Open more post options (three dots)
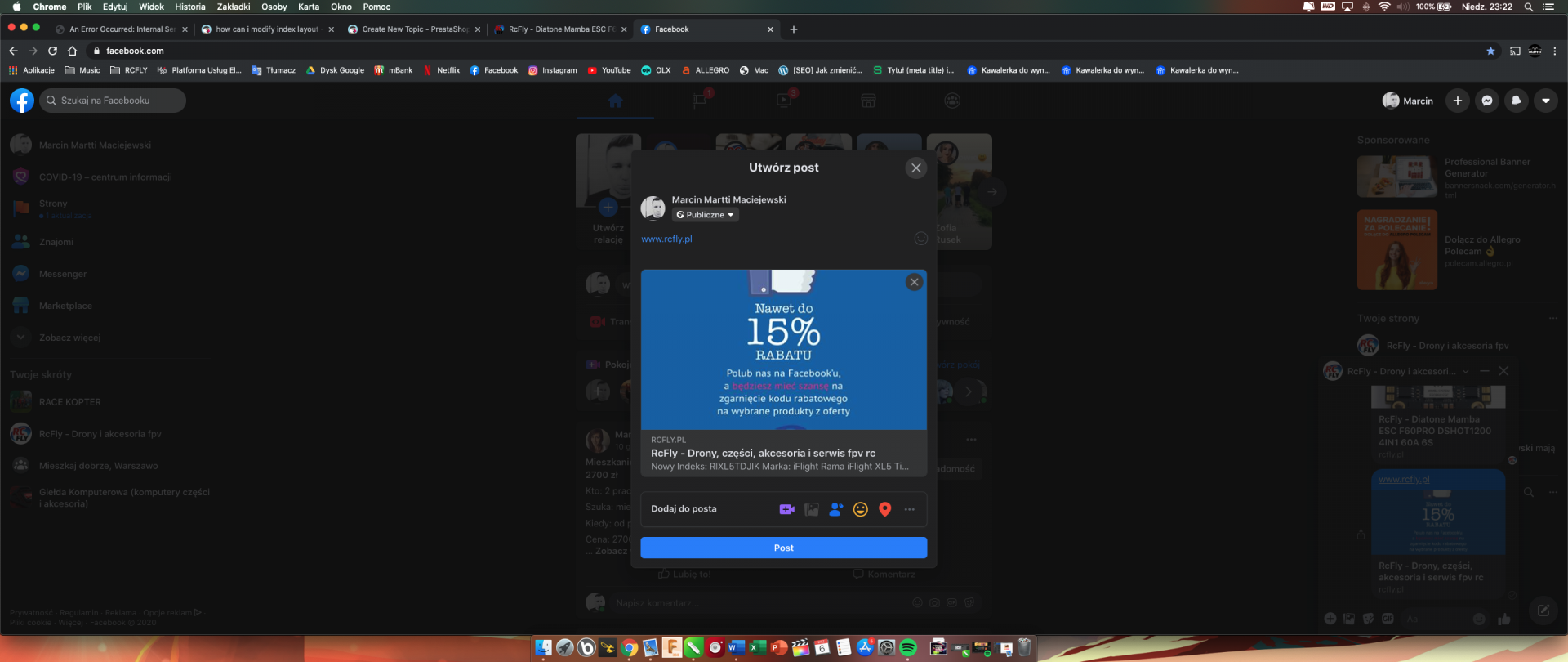Viewport: 1568px width, 662px height. [x=910, y=509]
